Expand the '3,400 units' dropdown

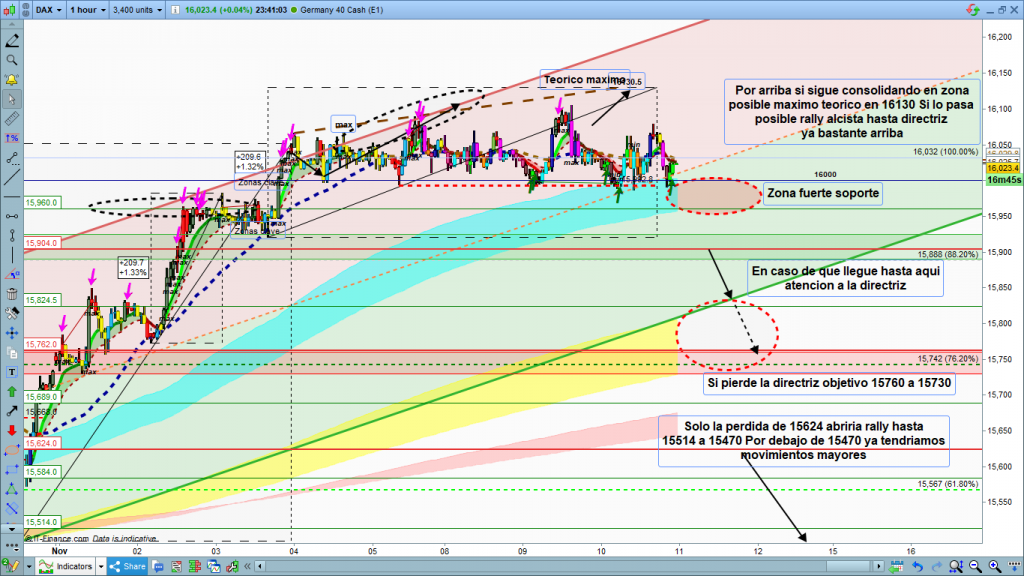tap(139, 12)
